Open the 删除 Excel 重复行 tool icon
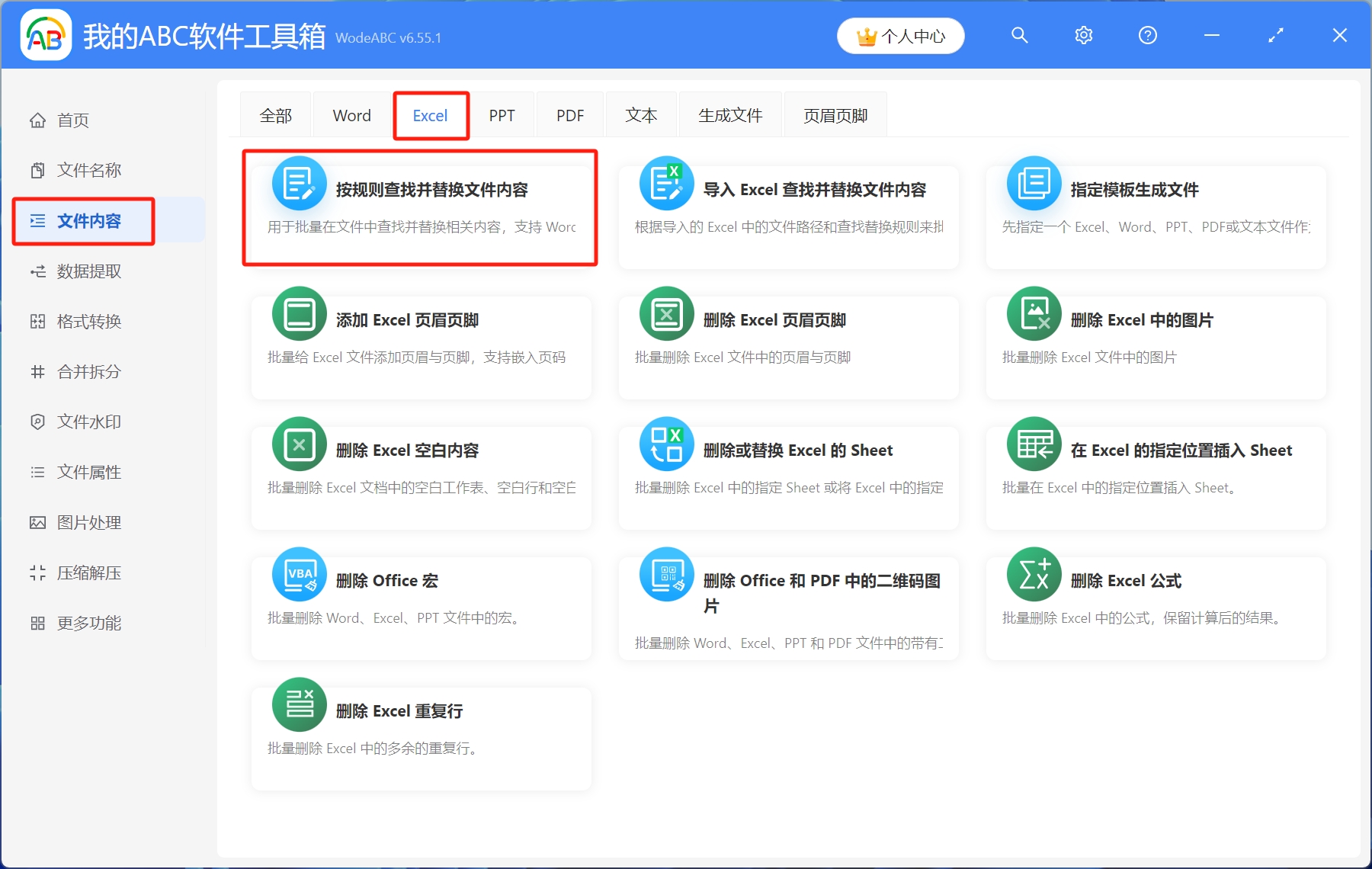1372x869 pixels. pyautogui.click(x=299, y=704)
